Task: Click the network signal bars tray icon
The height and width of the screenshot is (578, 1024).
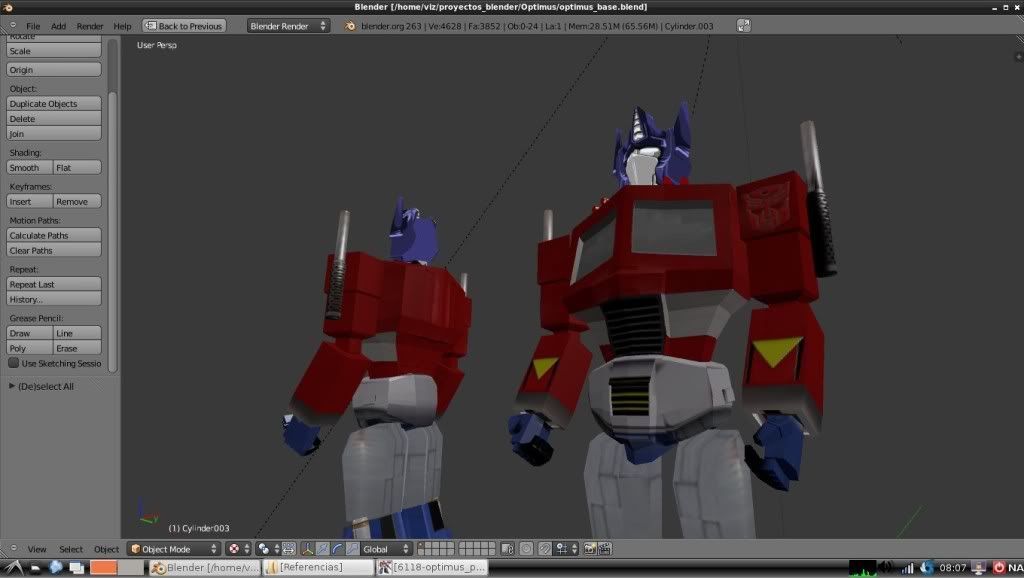Action: (908, 568)
